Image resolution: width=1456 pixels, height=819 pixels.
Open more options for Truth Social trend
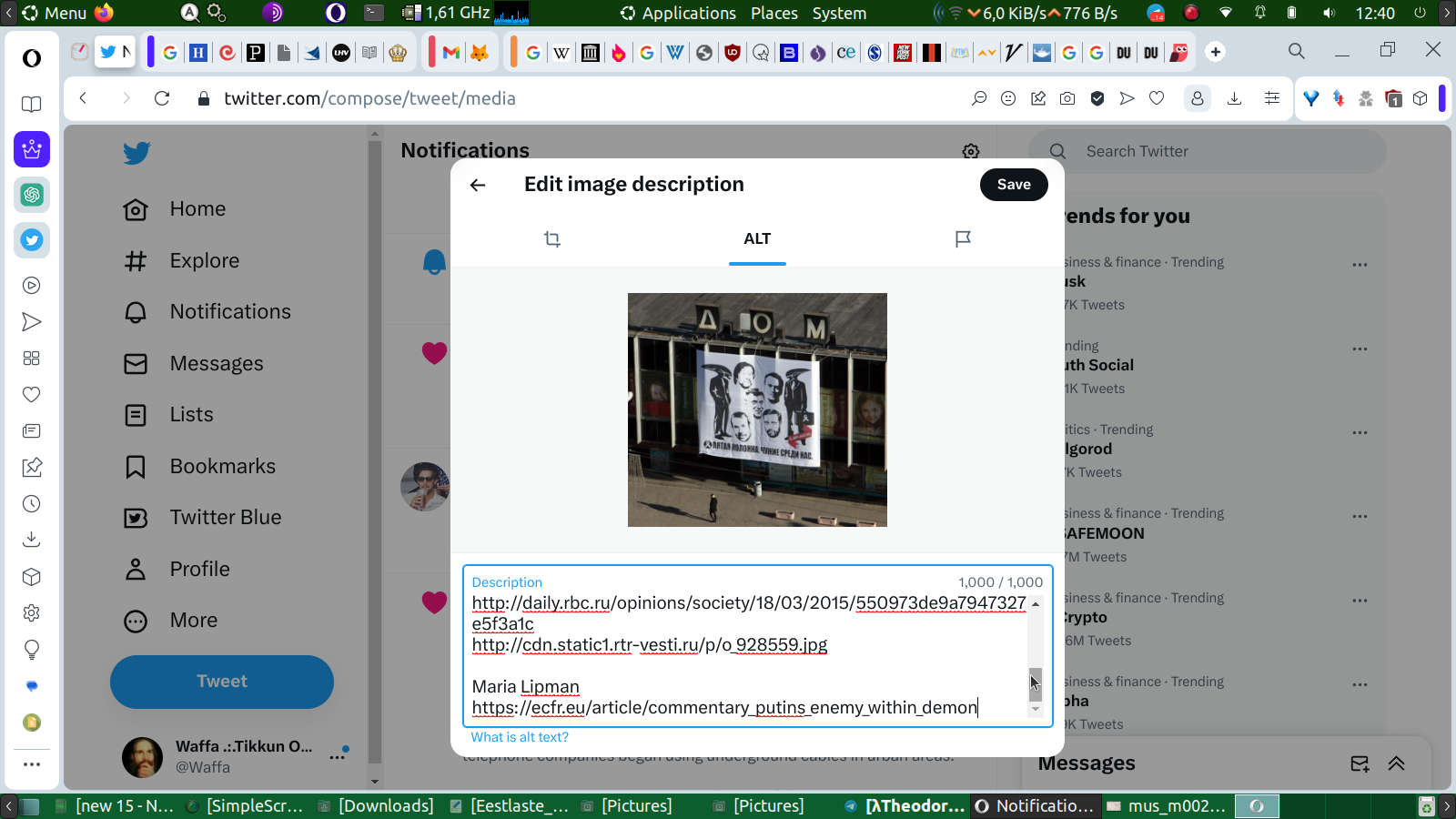[x=1360, y=349]
